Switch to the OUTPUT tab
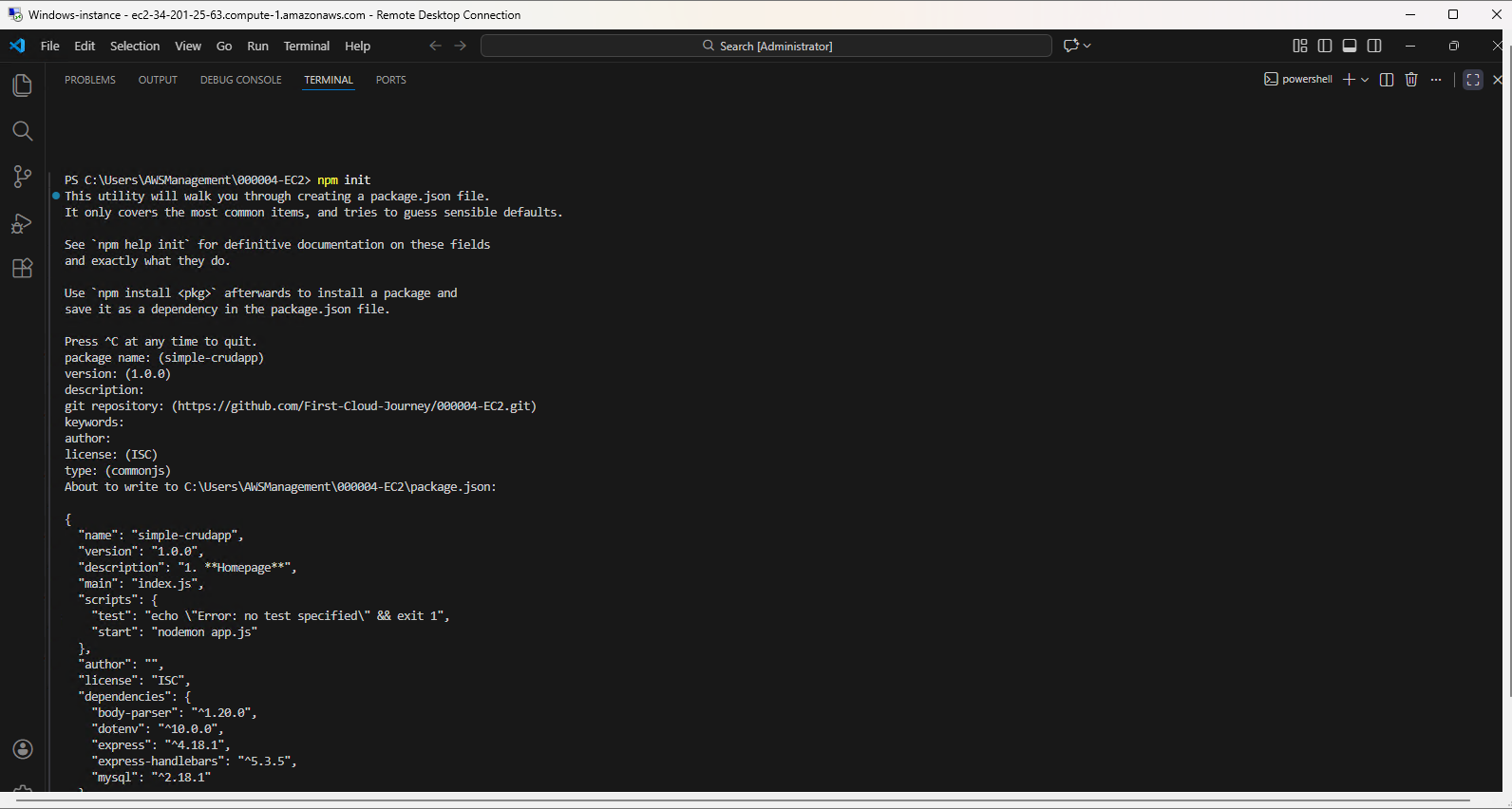This screenshot has width=1512, height=809. [x=158, y=80]
